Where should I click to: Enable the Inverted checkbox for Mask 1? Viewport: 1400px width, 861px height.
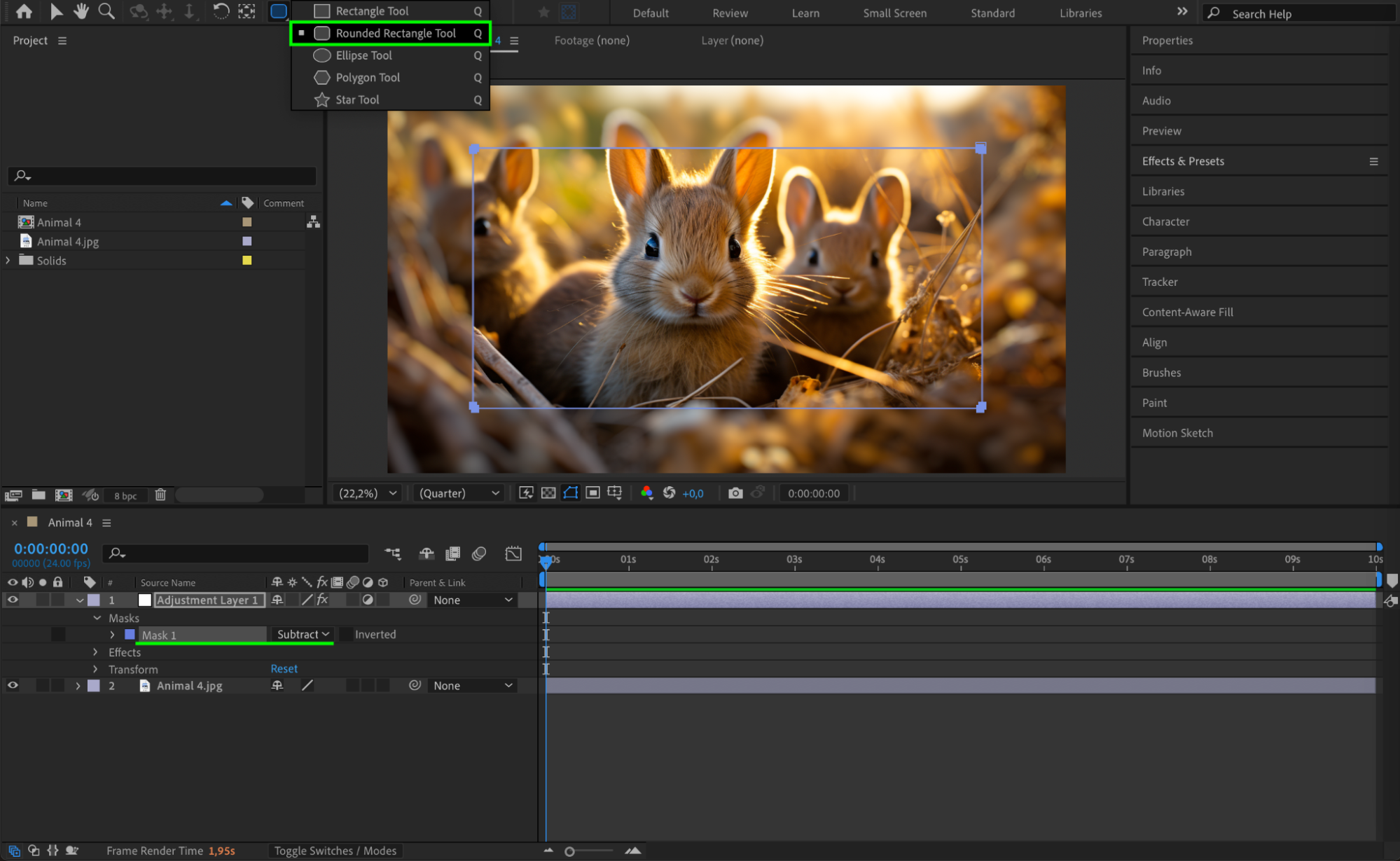pos(346,635)
